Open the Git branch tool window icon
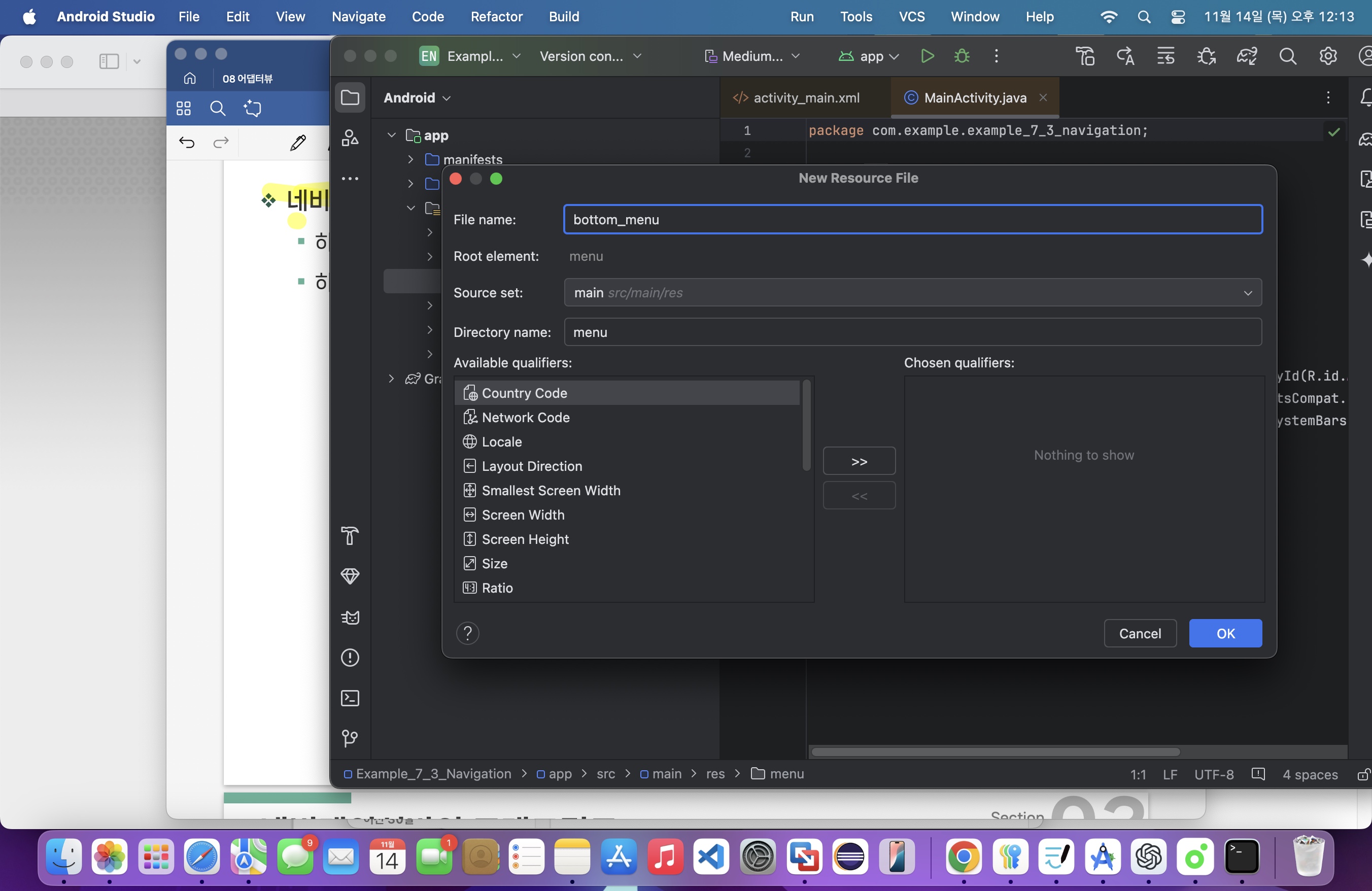This screenshot has width=1372, height=891. tap(350, 738)
